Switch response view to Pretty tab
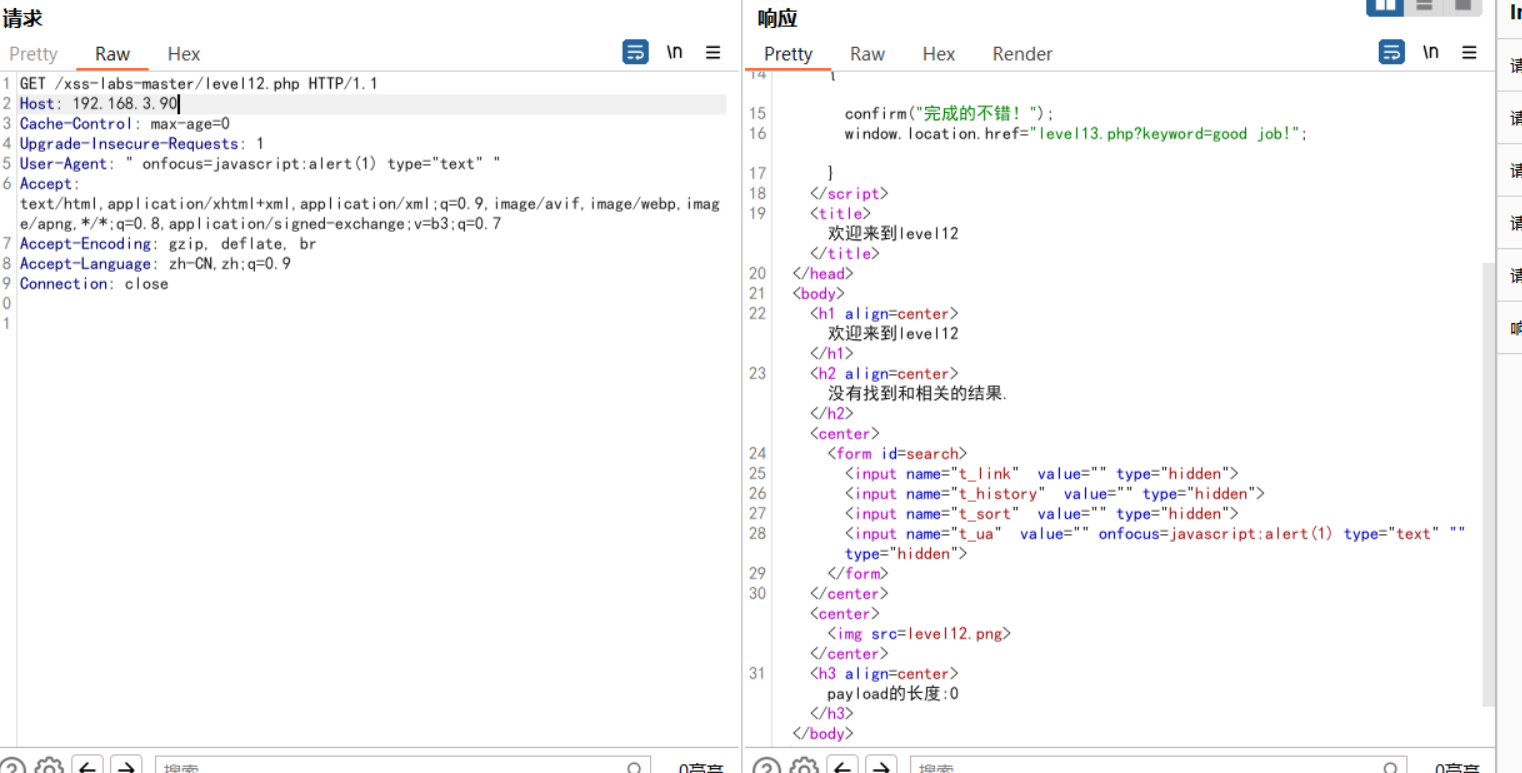 [x=788, y=54]
